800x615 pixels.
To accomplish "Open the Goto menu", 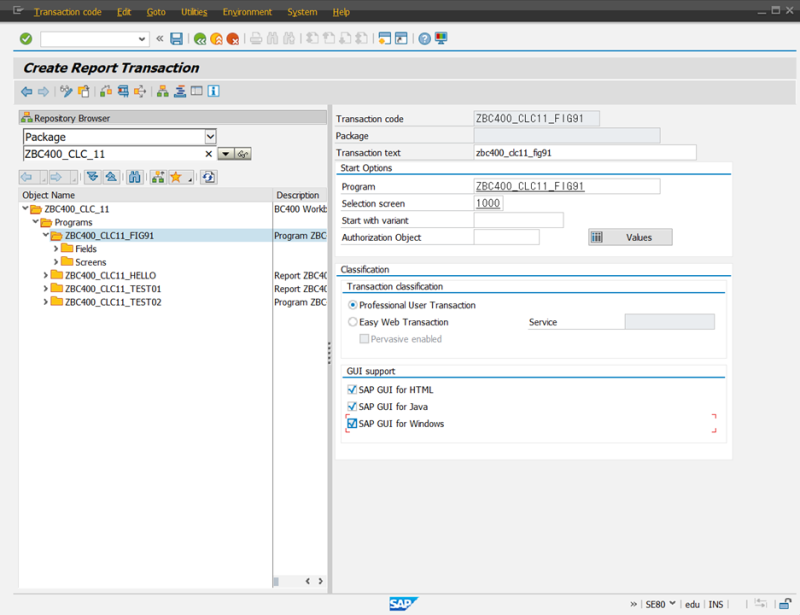I will [x=156, y=12].
